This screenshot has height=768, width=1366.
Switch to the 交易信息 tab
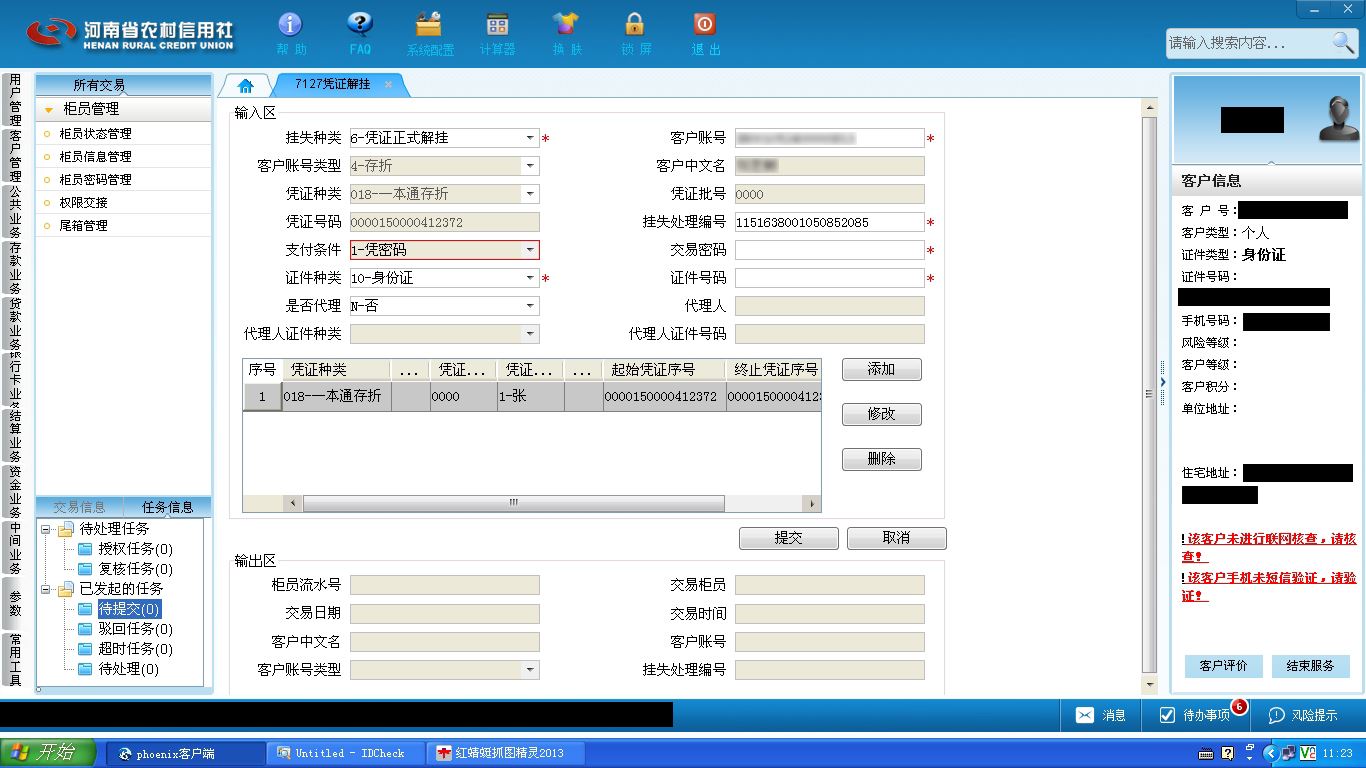[80, 507]
